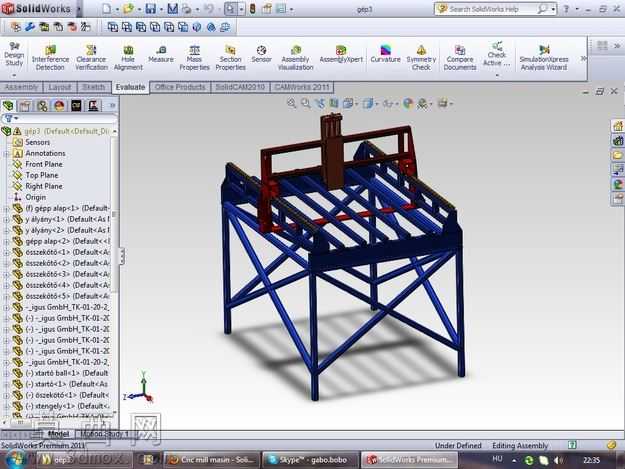Open the CAMWorks 2011 tab

click(302, 87)
